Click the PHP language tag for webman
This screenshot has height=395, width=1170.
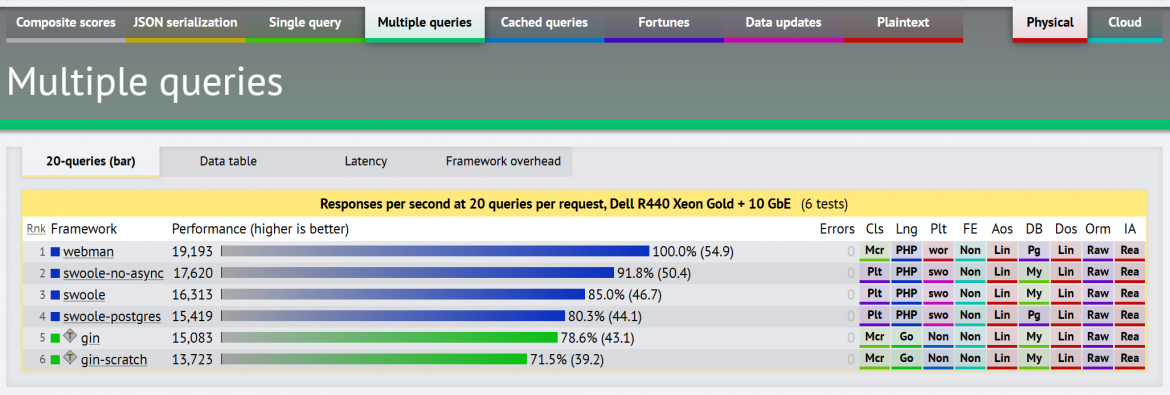coord(906,252)
